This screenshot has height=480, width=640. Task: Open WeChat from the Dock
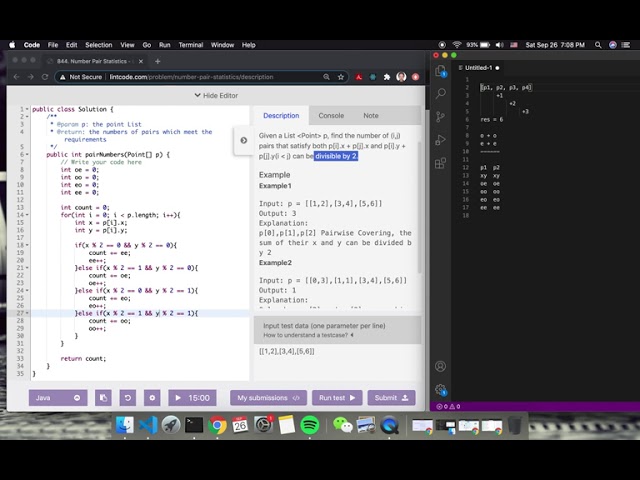[342, 425]
